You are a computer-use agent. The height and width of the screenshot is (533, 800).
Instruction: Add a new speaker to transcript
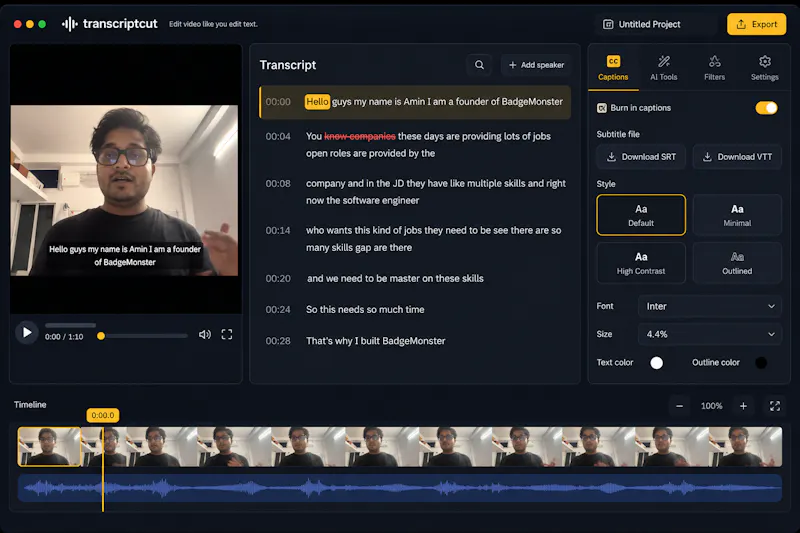[536, 65]
